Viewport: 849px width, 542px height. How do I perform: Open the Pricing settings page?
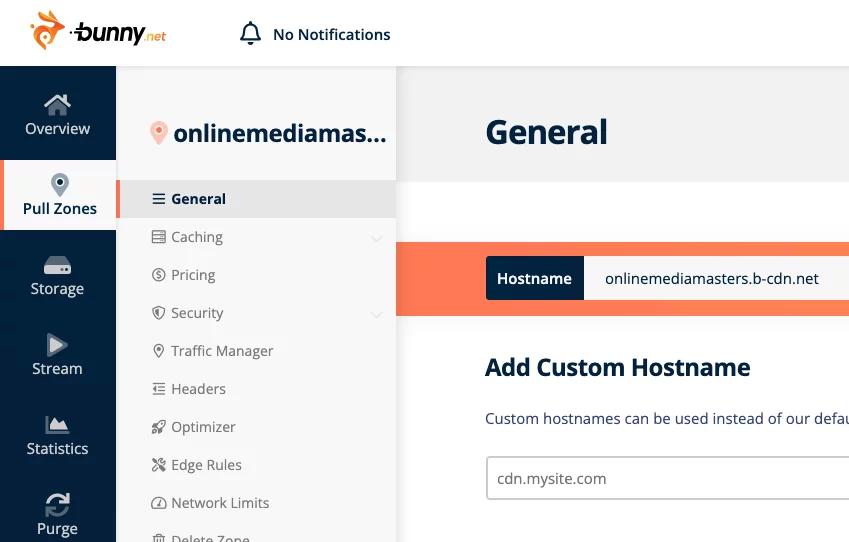(193, 275)
